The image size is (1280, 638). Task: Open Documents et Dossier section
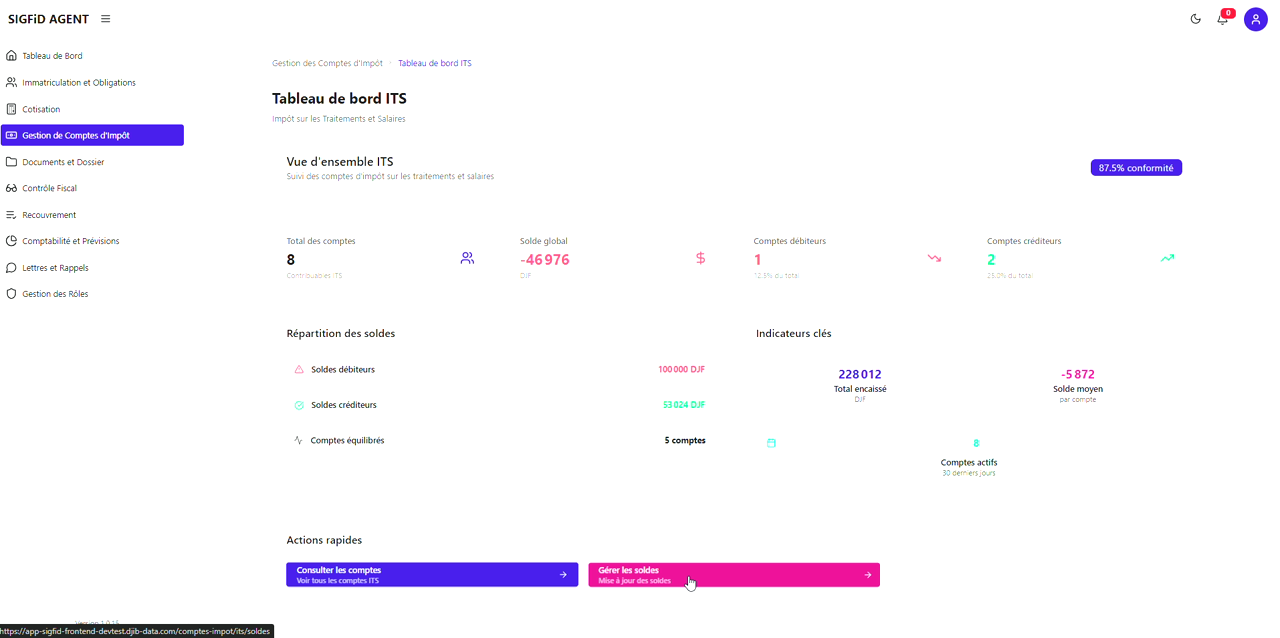63,162
